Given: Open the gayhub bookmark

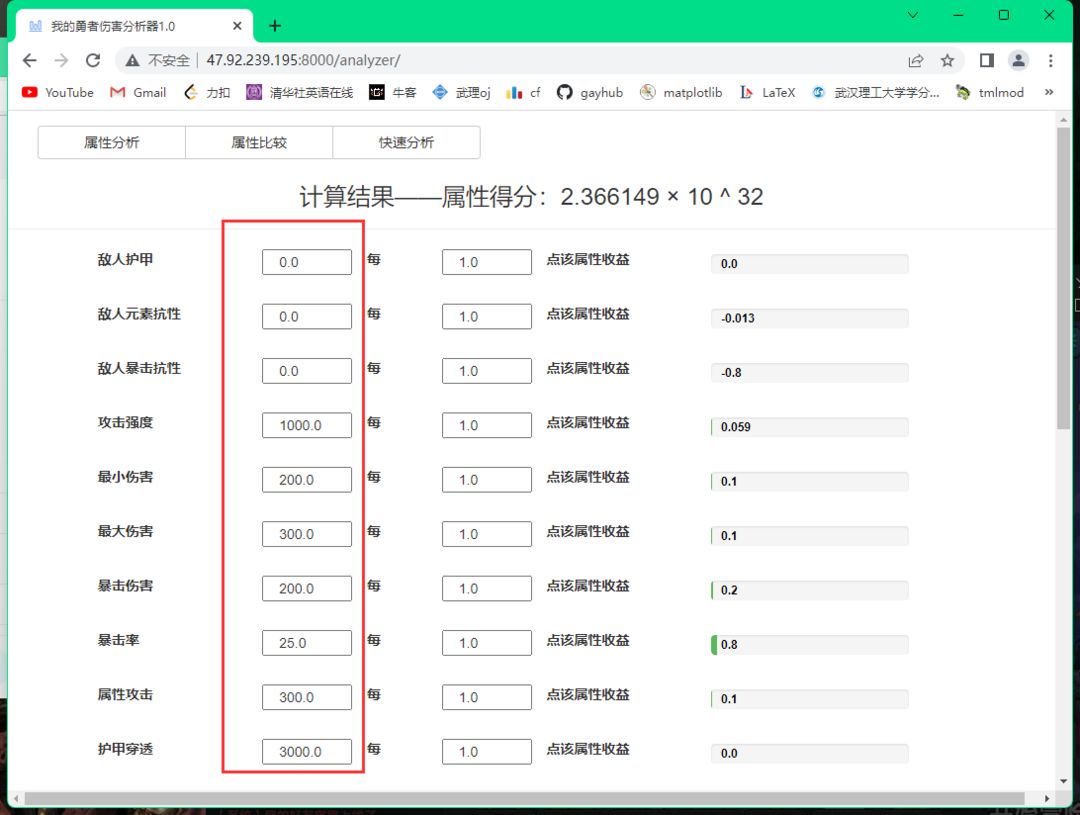Looking at the screenshot, I should [590, 92].
